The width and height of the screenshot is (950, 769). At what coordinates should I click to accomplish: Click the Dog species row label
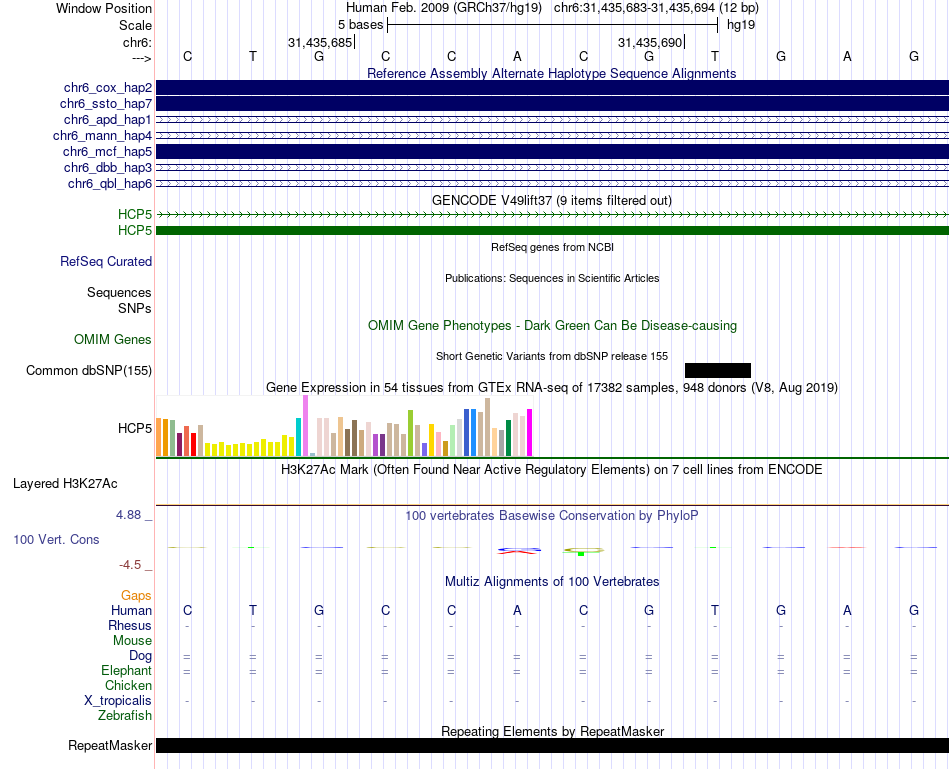[140, 656]
